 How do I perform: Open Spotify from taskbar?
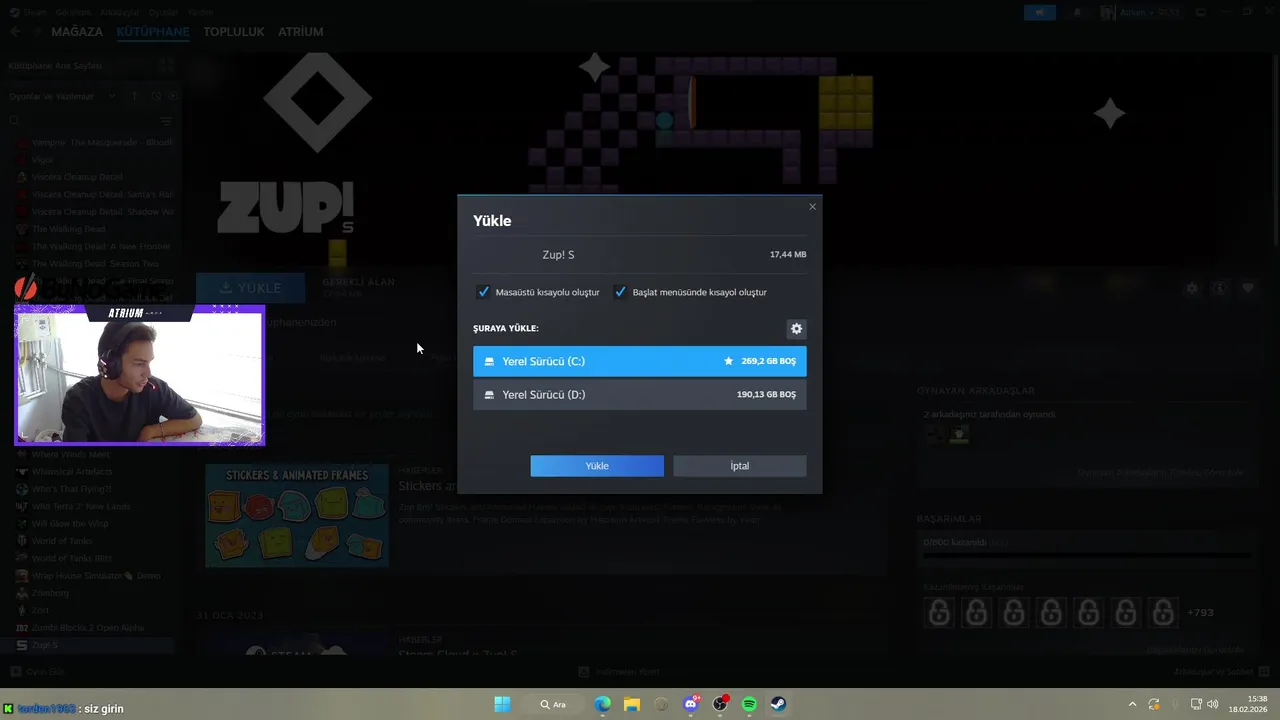tap(749, 704)
